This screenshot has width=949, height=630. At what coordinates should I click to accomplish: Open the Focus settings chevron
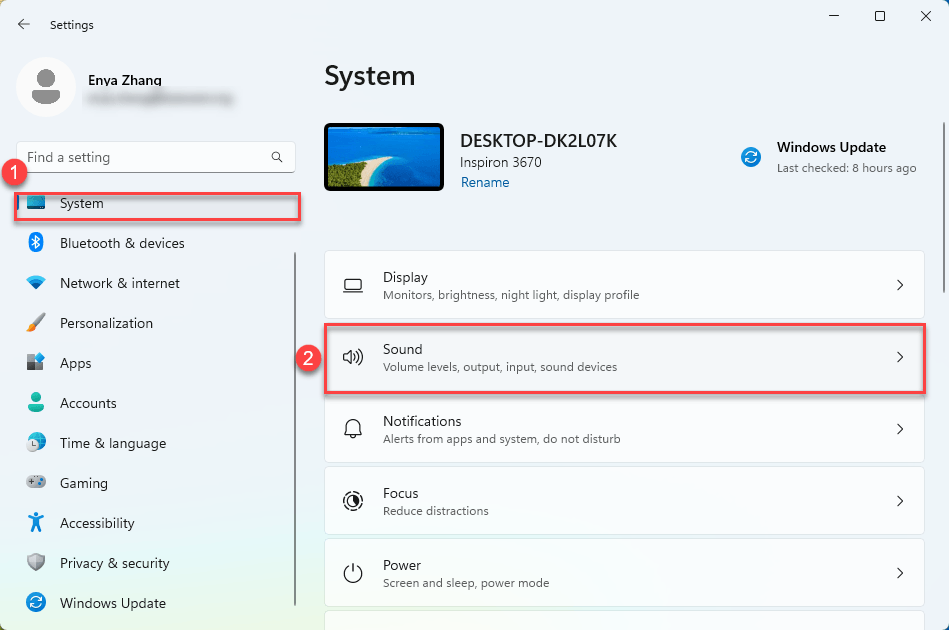tap(899, 501)
